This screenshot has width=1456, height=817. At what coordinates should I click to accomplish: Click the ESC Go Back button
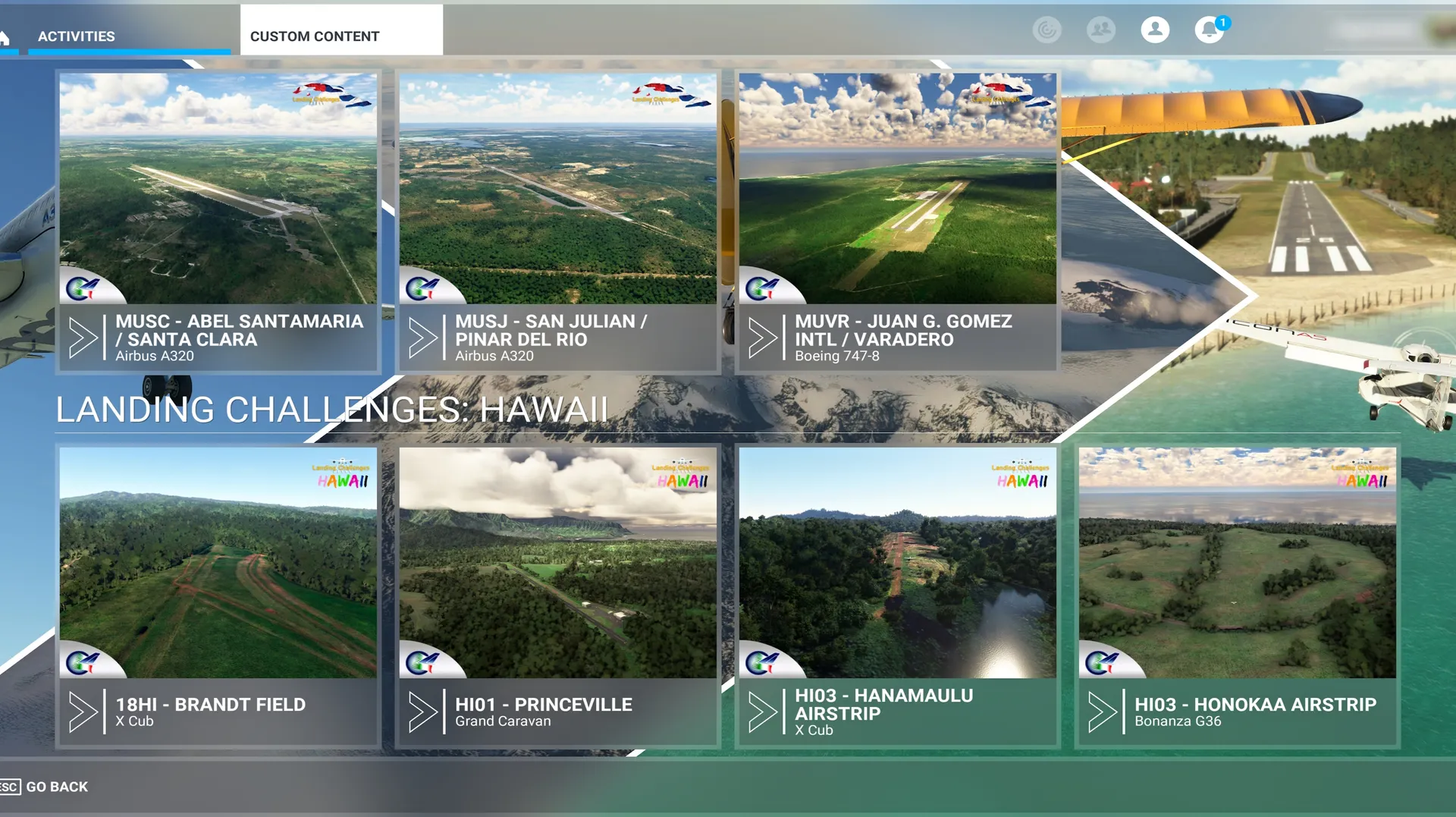point(44,787)
